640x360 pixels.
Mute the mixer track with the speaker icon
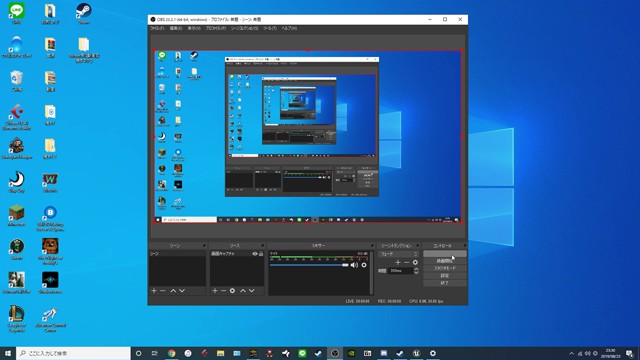[x=354, y=265]
